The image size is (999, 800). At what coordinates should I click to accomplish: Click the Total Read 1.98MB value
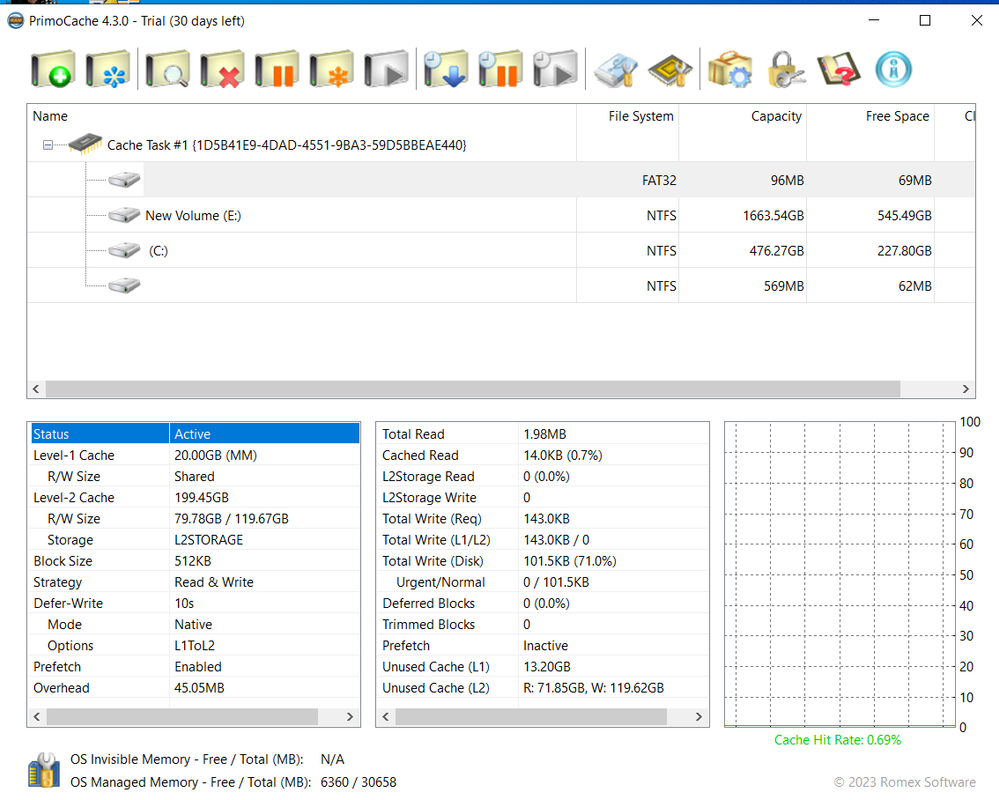tap(545, 434)
